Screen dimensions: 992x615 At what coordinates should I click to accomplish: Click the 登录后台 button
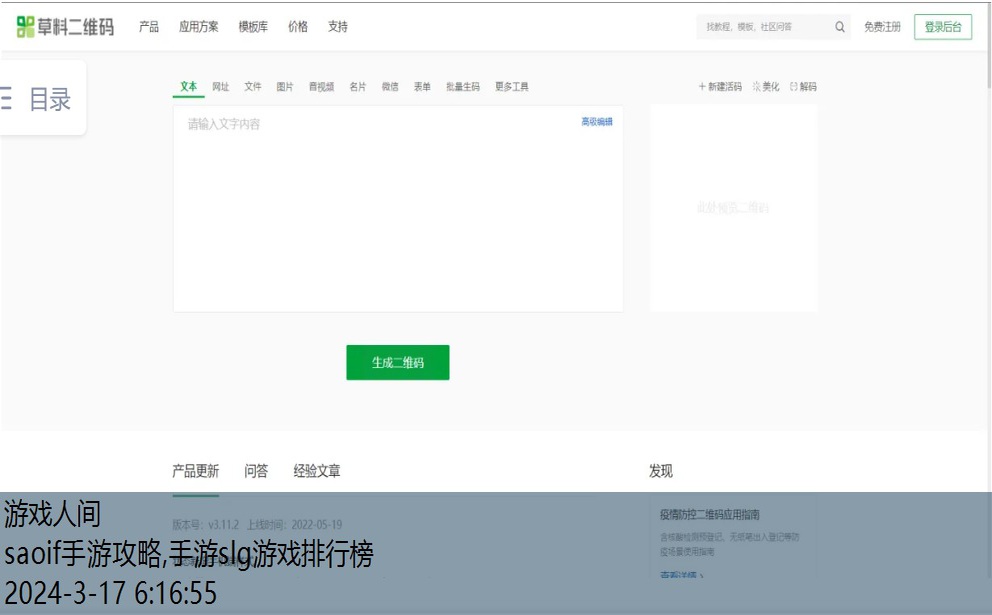pyautogui.click(x=943, y=27)
